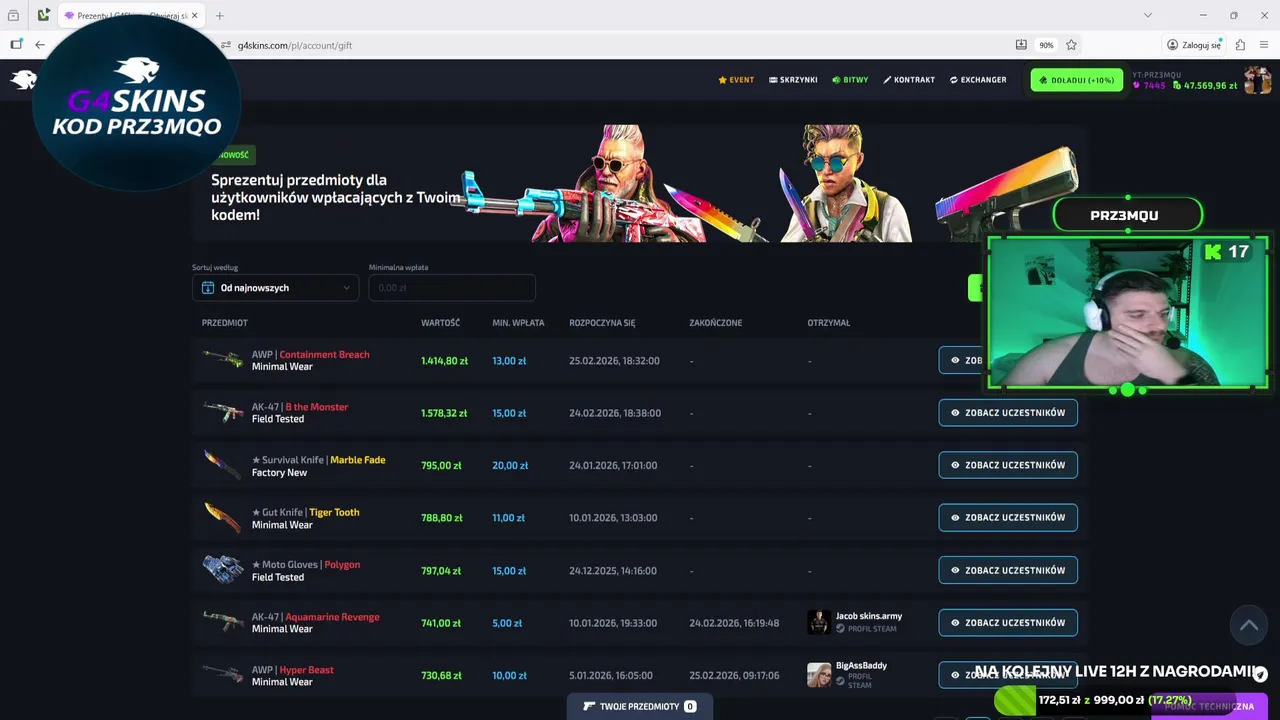Screen dimensions: 1280x720
Task: Open the EVENT star menu item
Action: point(736,80)
